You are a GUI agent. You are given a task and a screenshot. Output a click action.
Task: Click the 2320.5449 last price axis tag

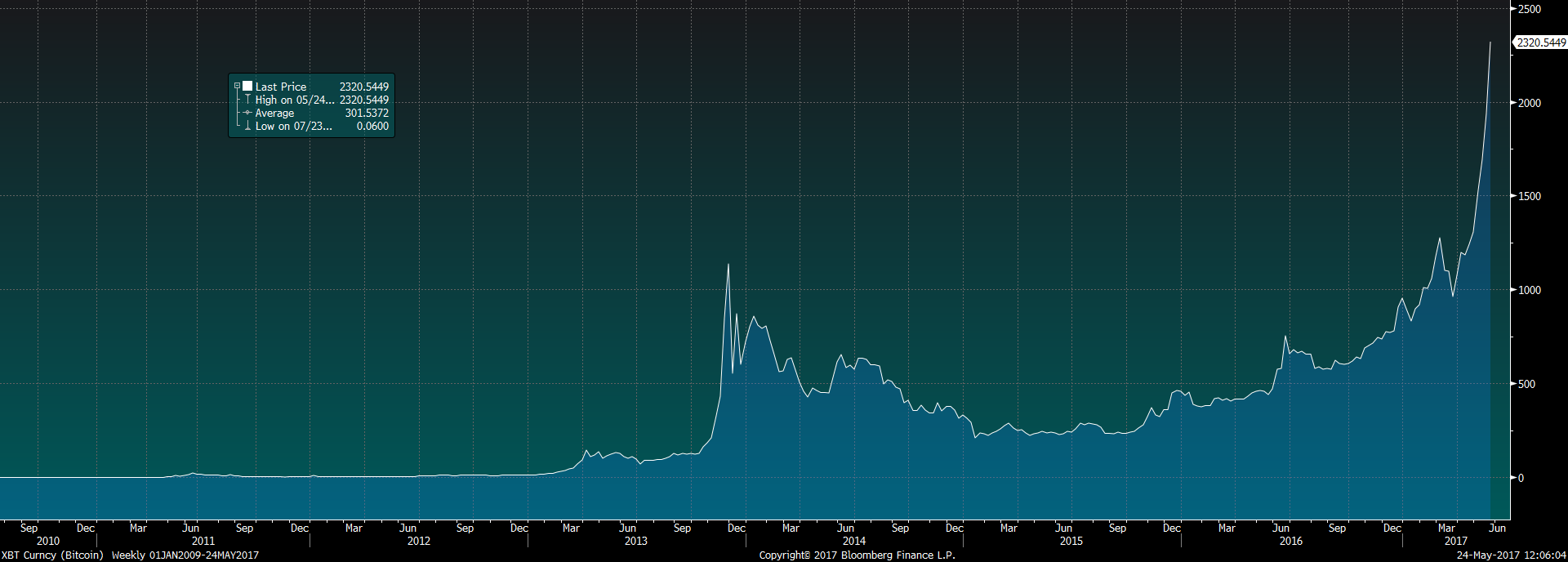click(1541, 42)
